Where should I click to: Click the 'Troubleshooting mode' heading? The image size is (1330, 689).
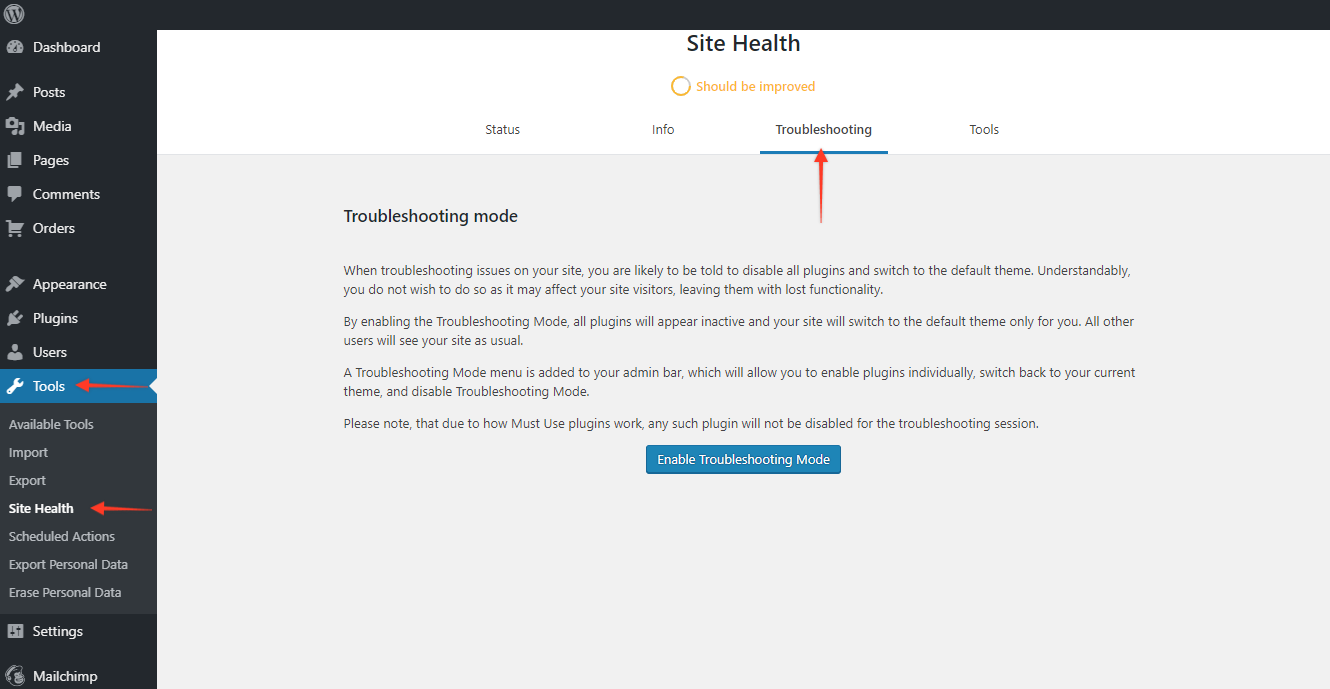431,216
